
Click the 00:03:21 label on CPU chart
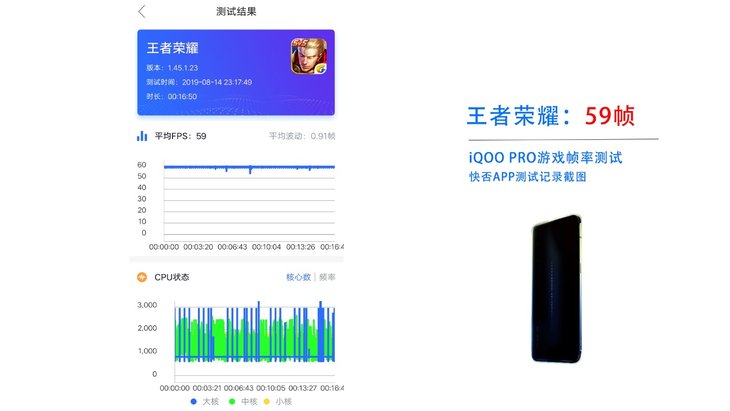click(x=207, y=388)
